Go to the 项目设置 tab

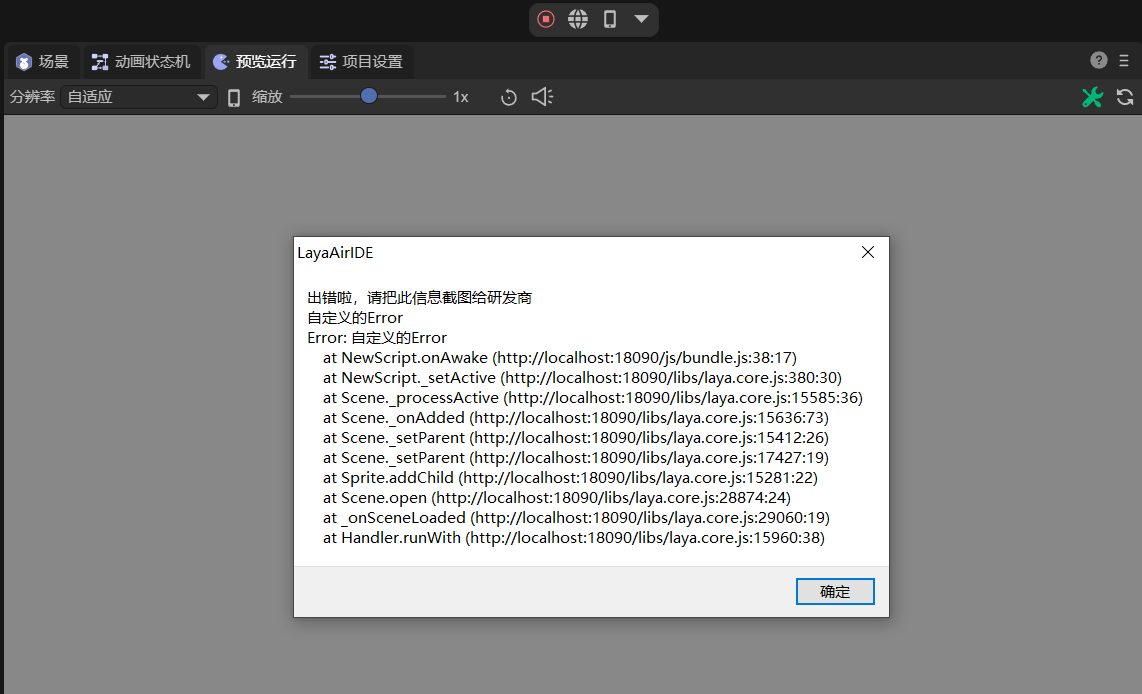pyautogui.click(x=361, y=62)
